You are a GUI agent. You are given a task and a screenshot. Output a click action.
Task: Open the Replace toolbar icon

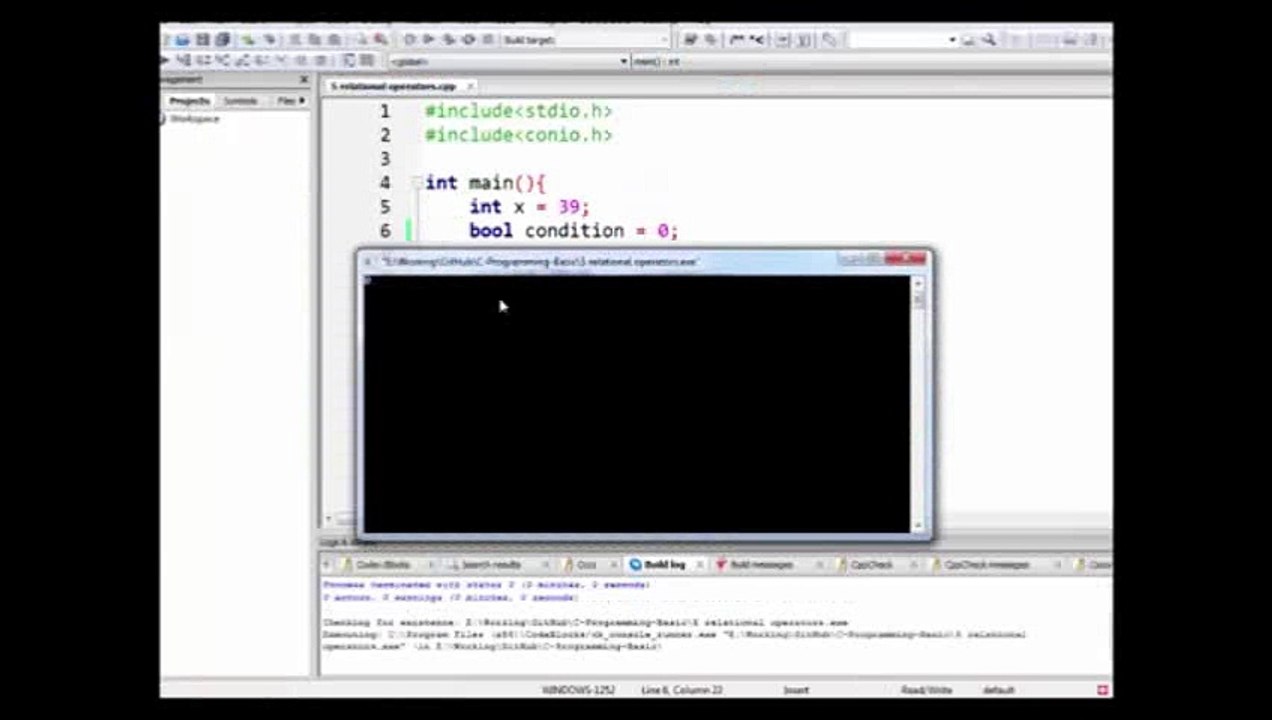click(x=380, y=40)
